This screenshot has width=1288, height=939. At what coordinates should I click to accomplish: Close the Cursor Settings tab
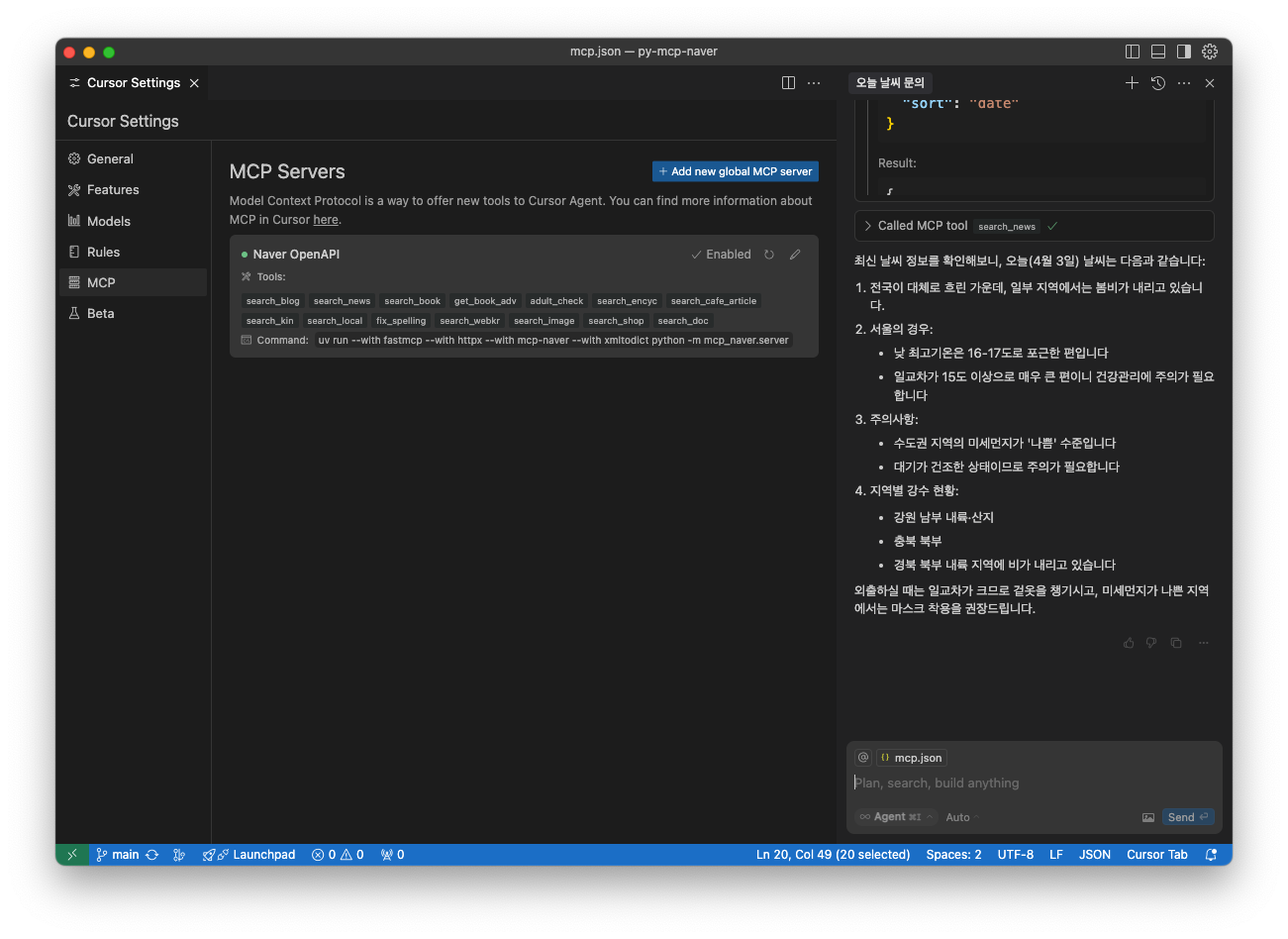194,83
